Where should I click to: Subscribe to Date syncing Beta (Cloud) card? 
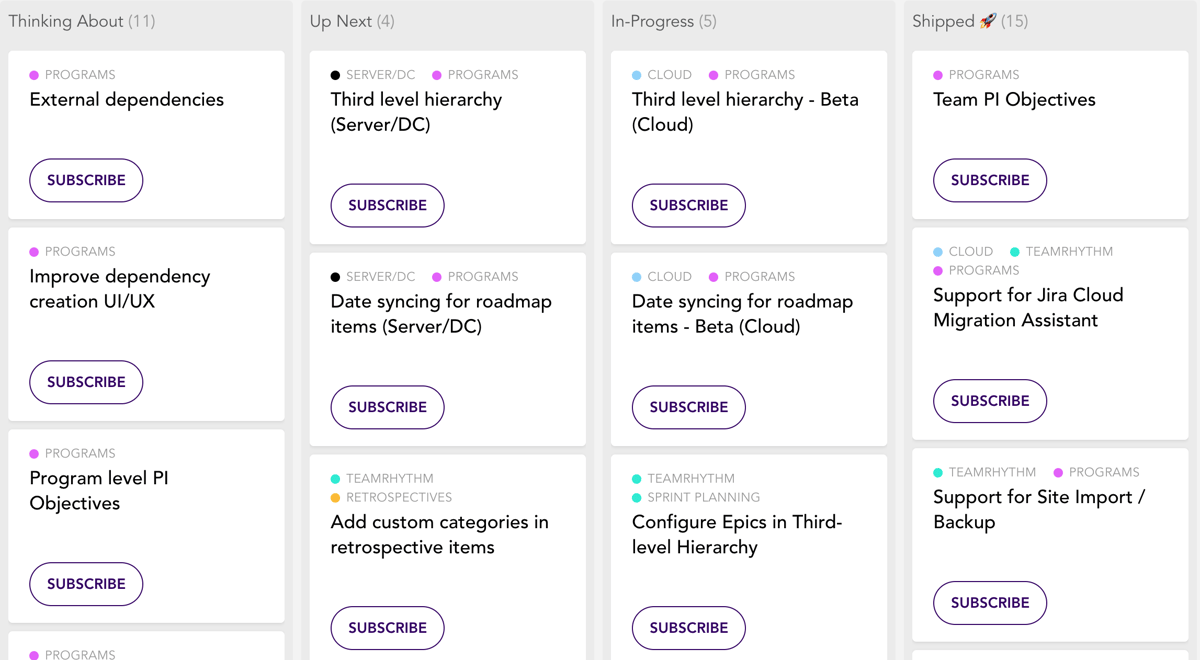(688, 407)
